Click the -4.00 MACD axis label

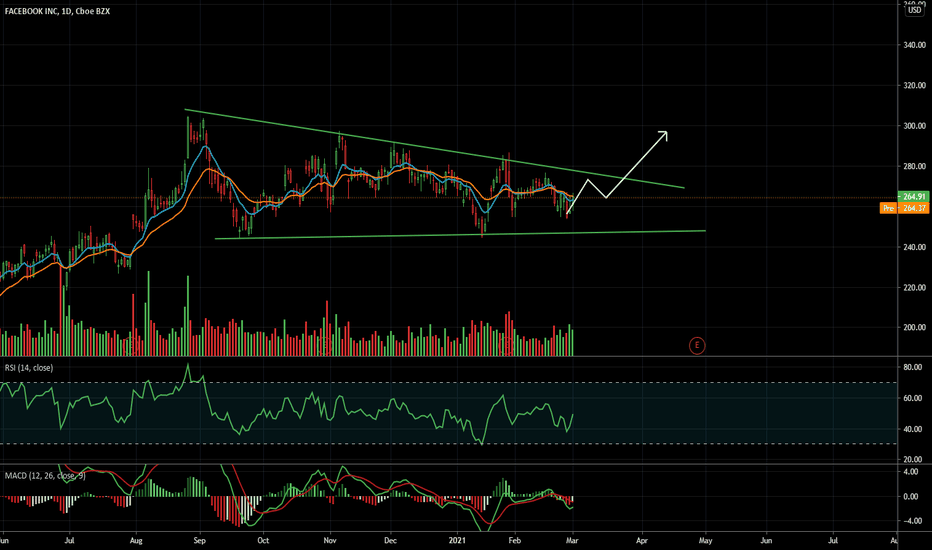click(x=911, y=520)
